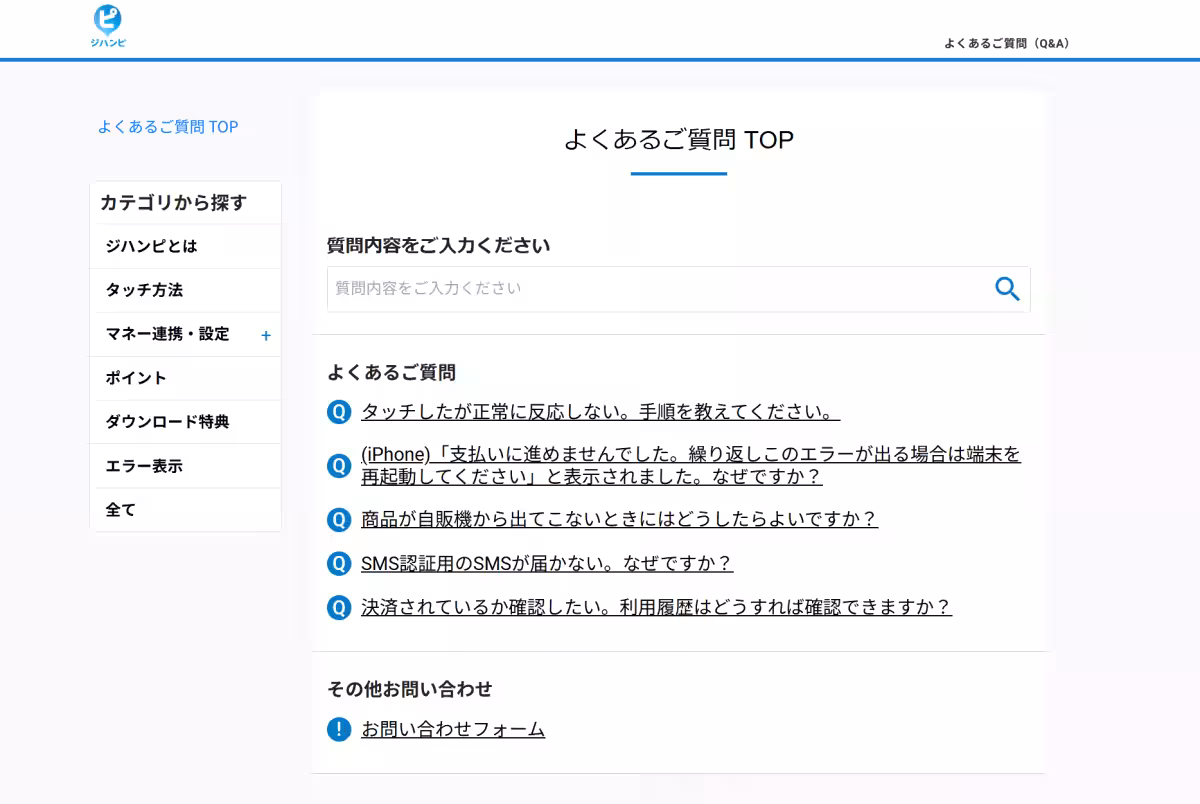This screenshot has height=804, width=1200.
Task: Go to the ポイント category
Action: point(136,378)
